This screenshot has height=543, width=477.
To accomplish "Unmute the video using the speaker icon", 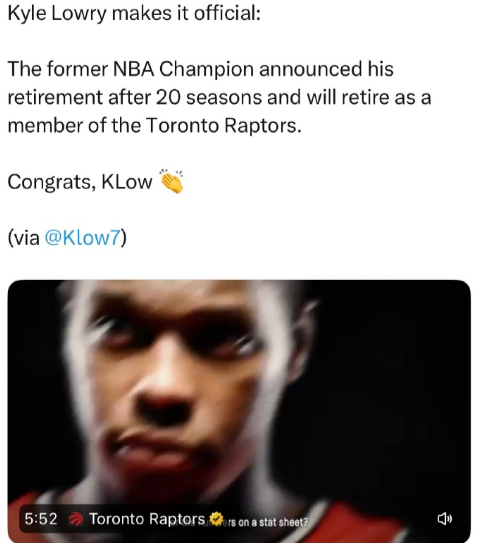I will click(x=444, y=518).
